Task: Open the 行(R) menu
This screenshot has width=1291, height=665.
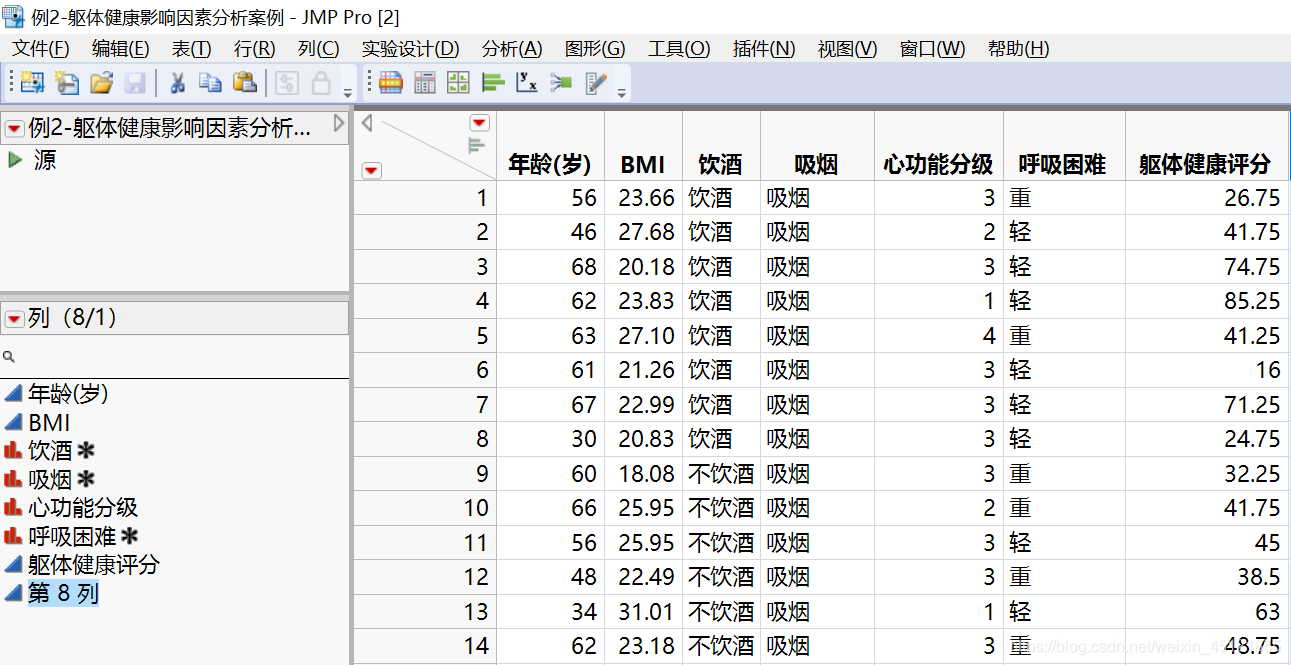Action: point(254,49)
